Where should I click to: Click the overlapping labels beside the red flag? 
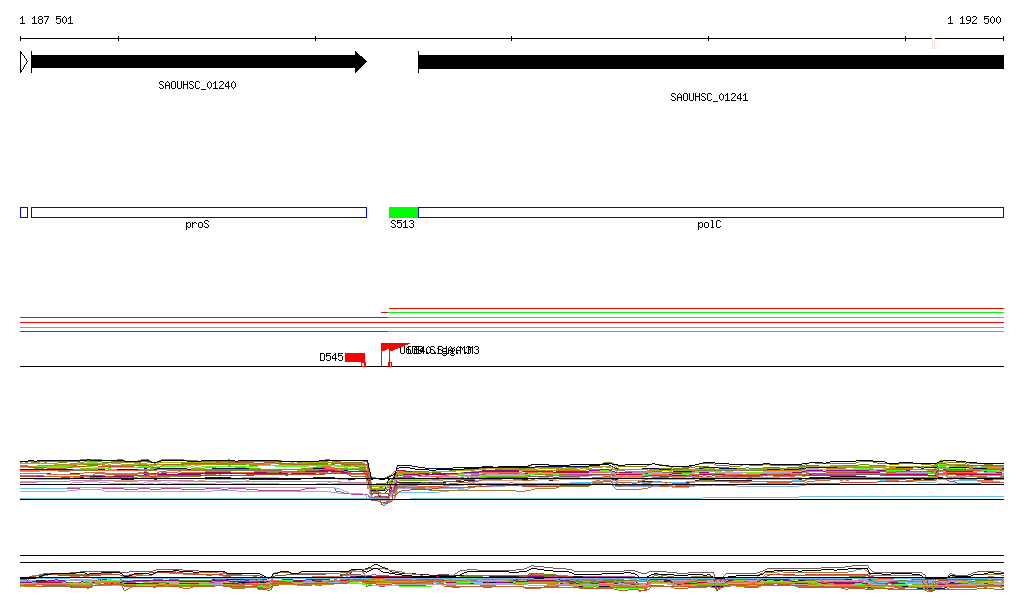(x=440, y=350)
